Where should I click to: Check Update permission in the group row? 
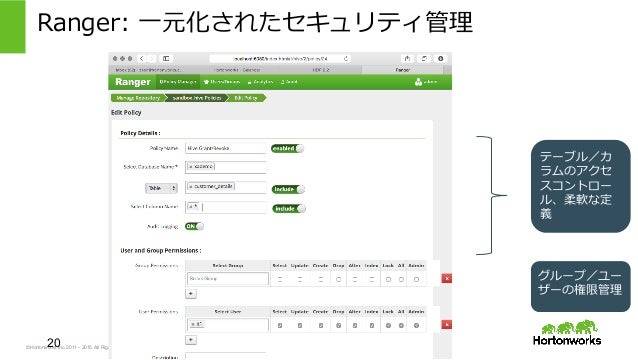click(x=299, y=279)
